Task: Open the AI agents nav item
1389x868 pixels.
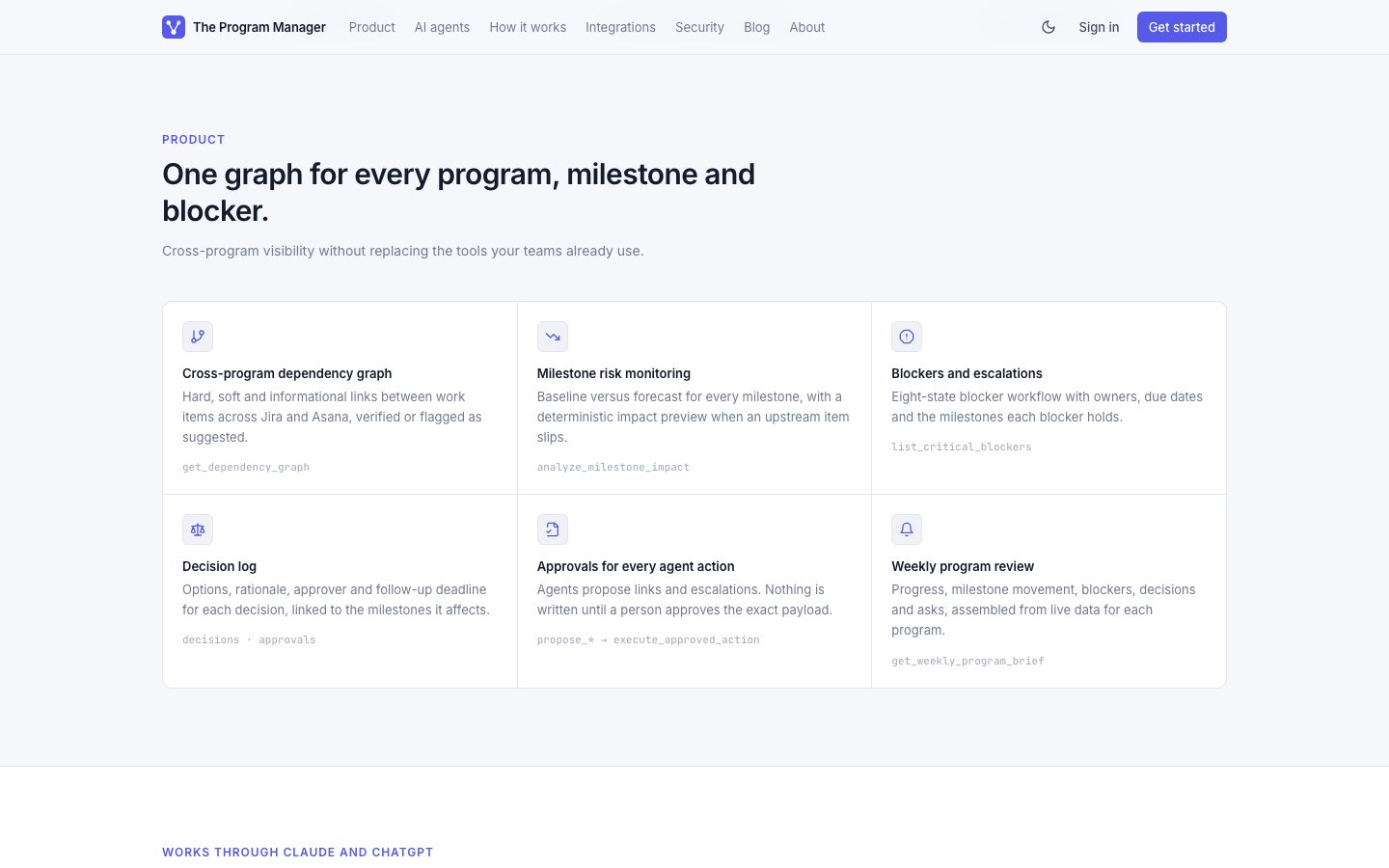Action: click(x=442, y=27)
